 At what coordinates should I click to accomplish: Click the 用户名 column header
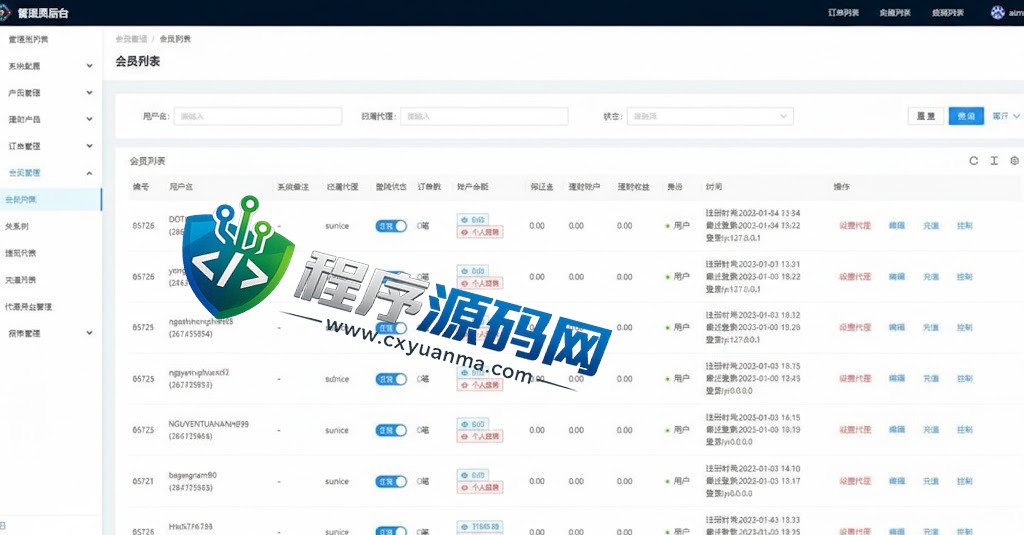[x=181, y=187]
